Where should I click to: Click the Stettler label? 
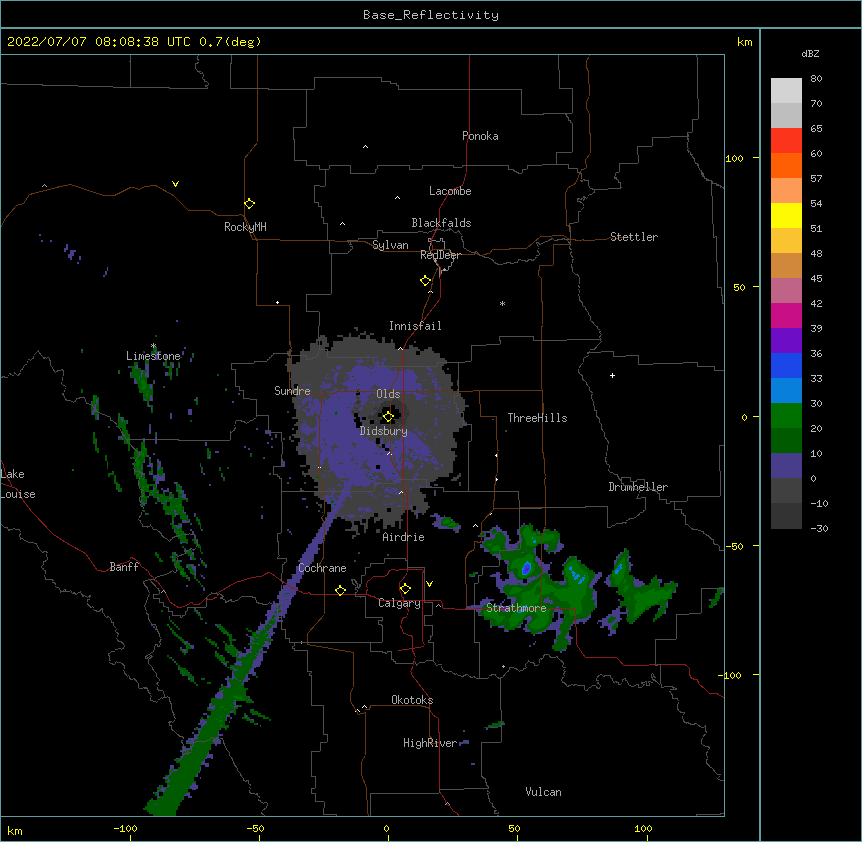click(x=634, y=237)
